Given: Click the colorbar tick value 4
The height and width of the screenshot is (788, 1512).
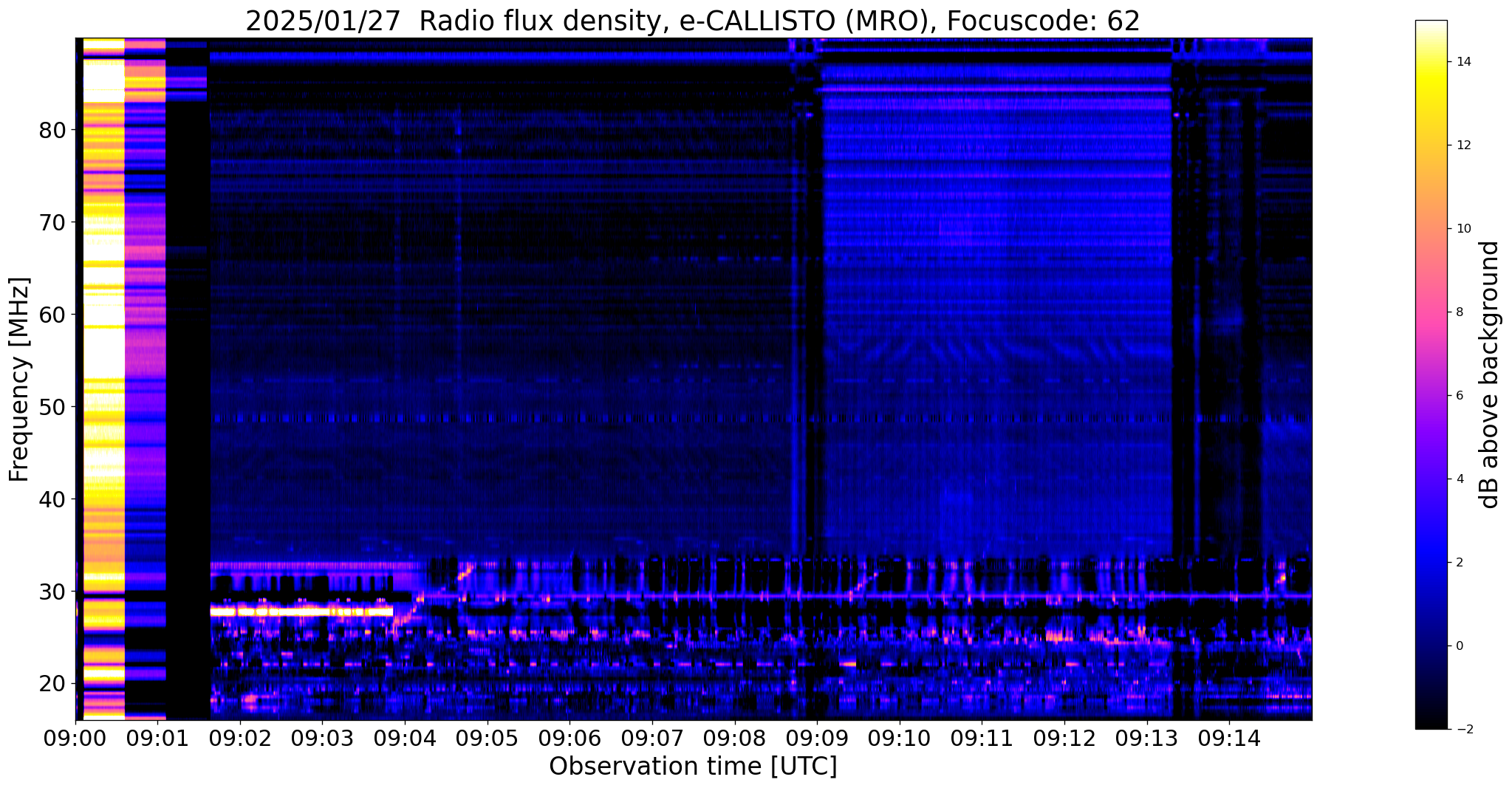Looking at the screenshot, I should pyautogui.click(x=1459, y=479).
